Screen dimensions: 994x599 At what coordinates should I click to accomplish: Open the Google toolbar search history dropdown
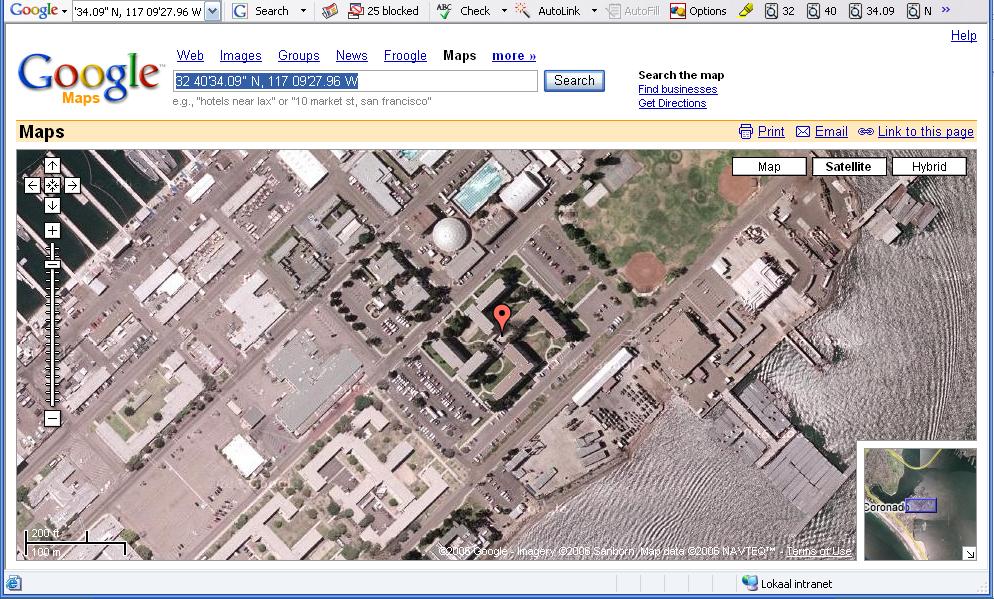[212, 11]
